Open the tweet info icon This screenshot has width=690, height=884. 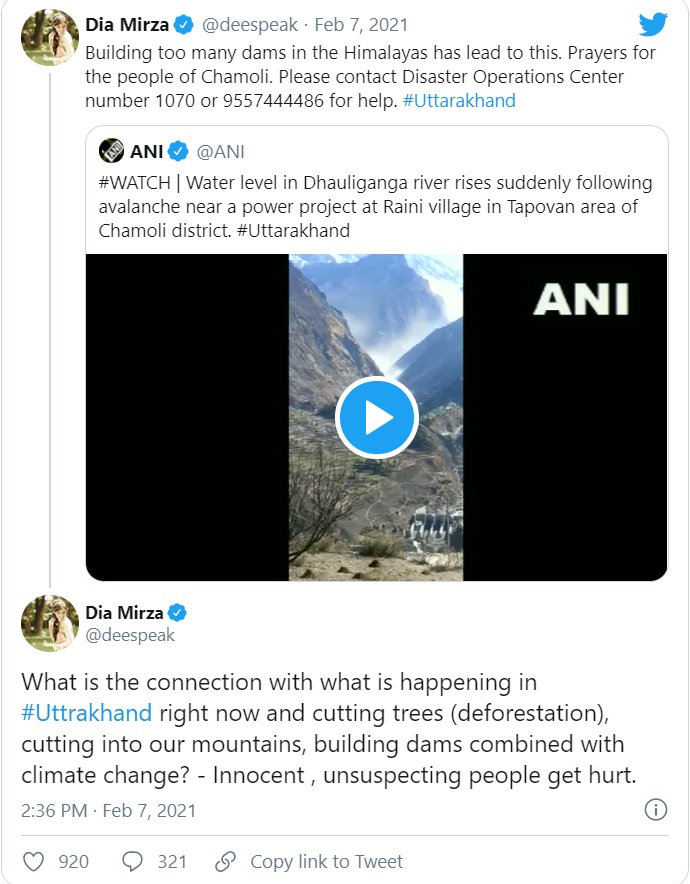[x=656, y=810]
